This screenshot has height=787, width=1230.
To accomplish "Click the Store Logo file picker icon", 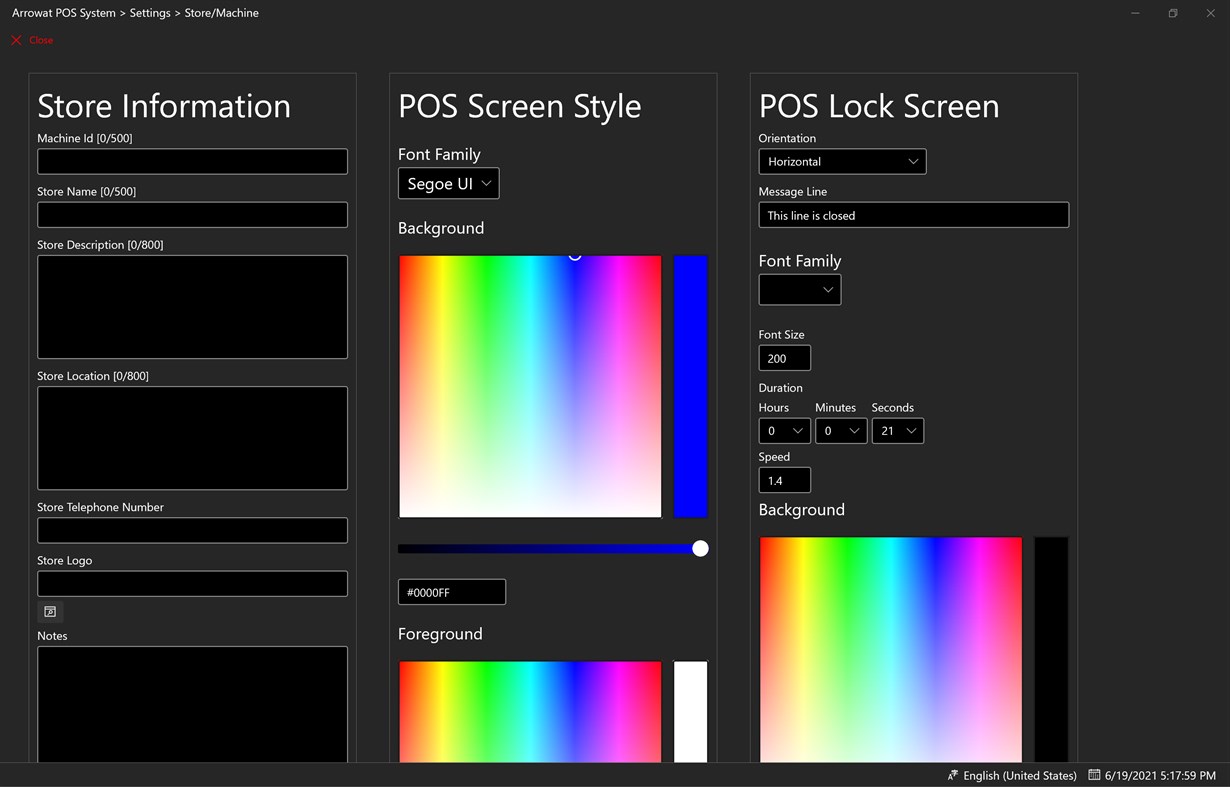I will coord(50,611).
